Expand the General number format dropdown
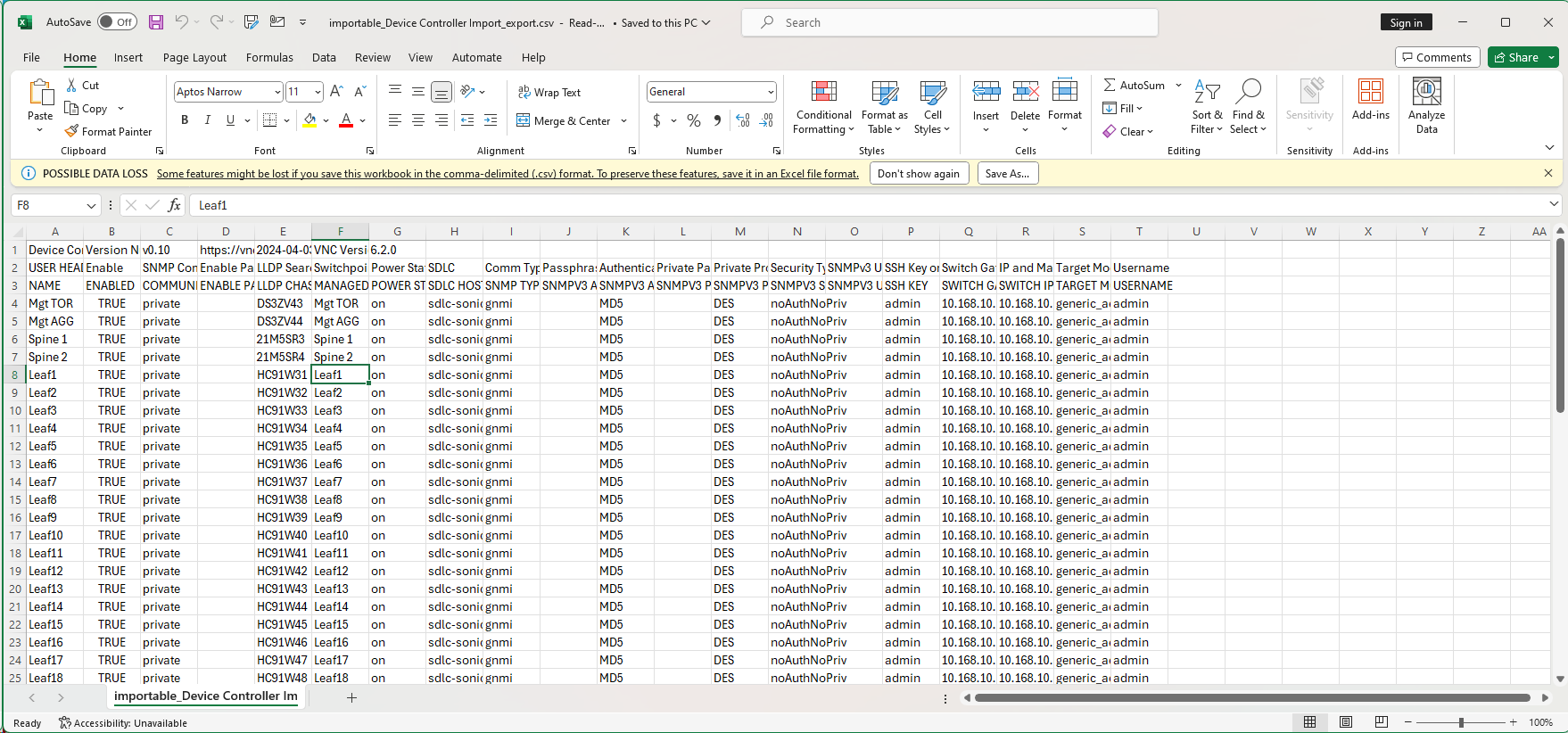 (x=770, y=92)
